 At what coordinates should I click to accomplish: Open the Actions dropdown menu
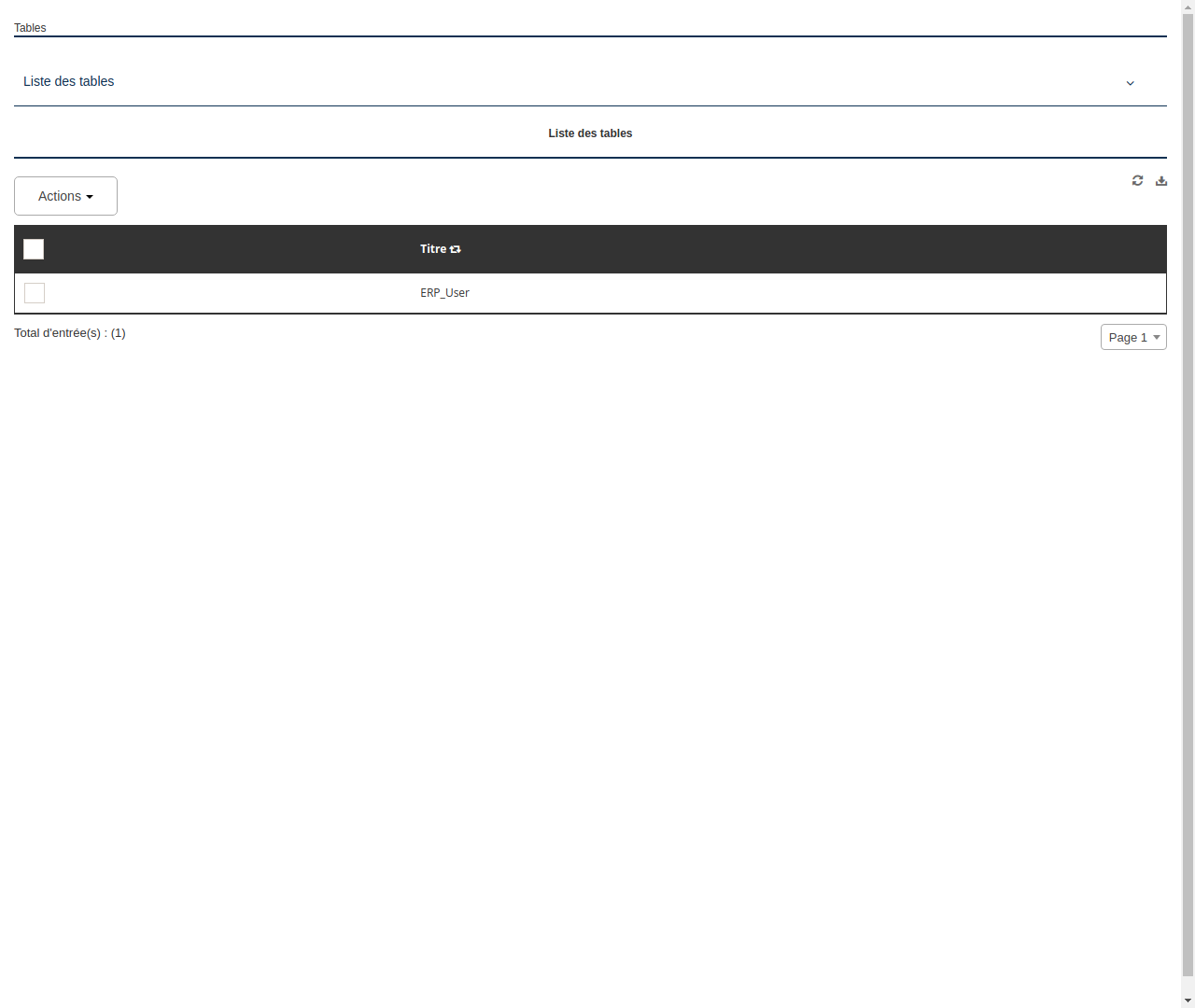pyautogui.click(x=65, y=196)
